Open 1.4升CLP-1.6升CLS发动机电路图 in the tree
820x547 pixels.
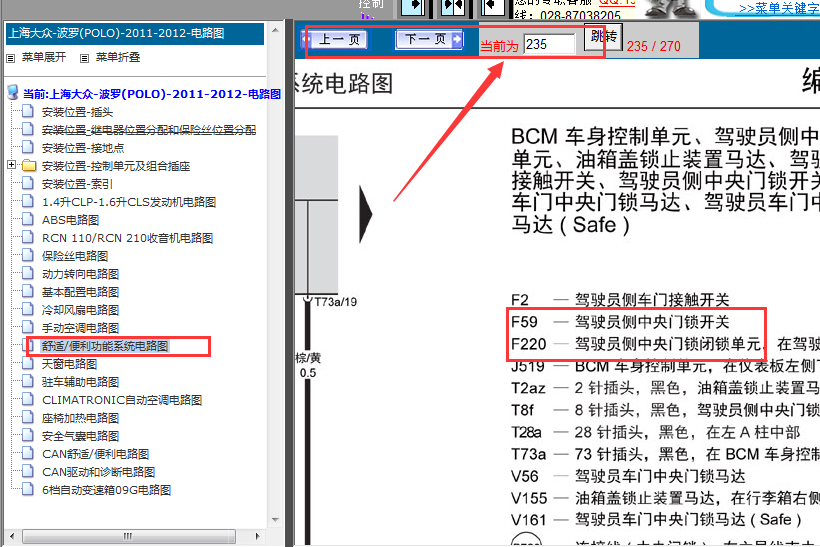(x=129, y=202)
